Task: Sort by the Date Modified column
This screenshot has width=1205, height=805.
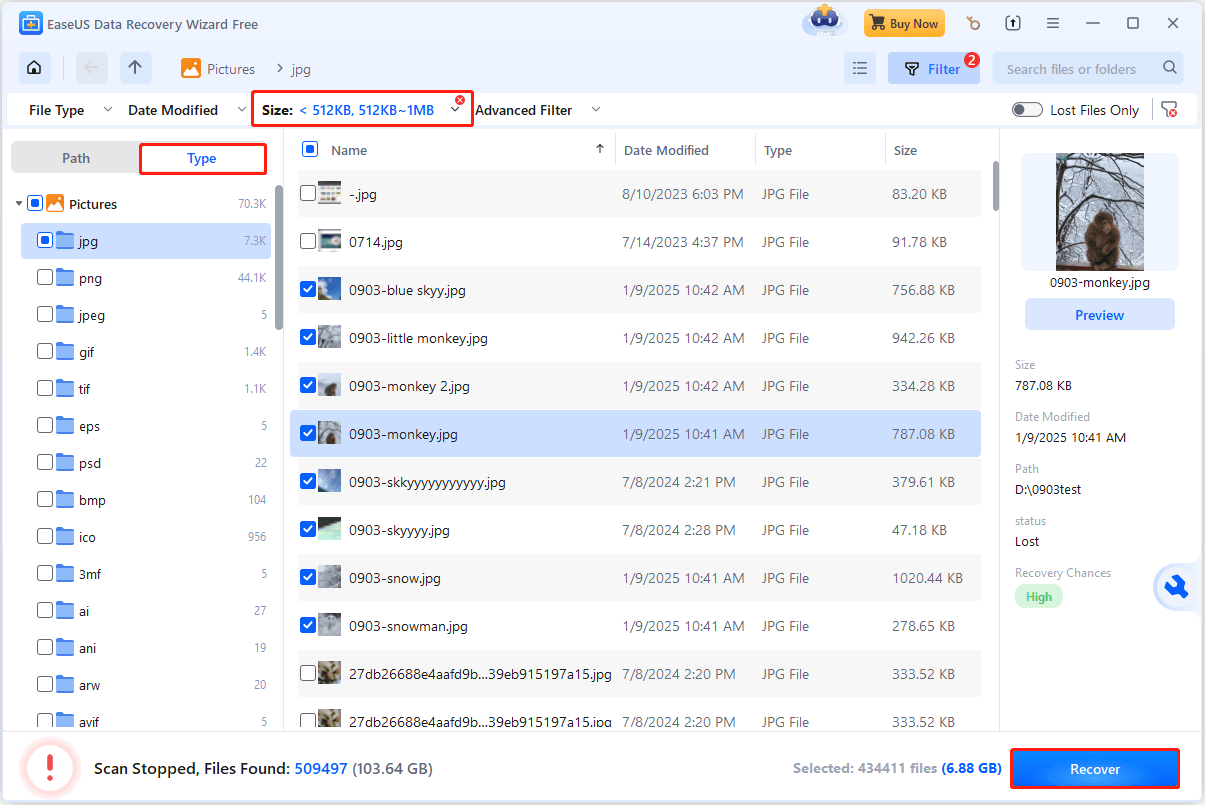Action: [x=666, y=150]
